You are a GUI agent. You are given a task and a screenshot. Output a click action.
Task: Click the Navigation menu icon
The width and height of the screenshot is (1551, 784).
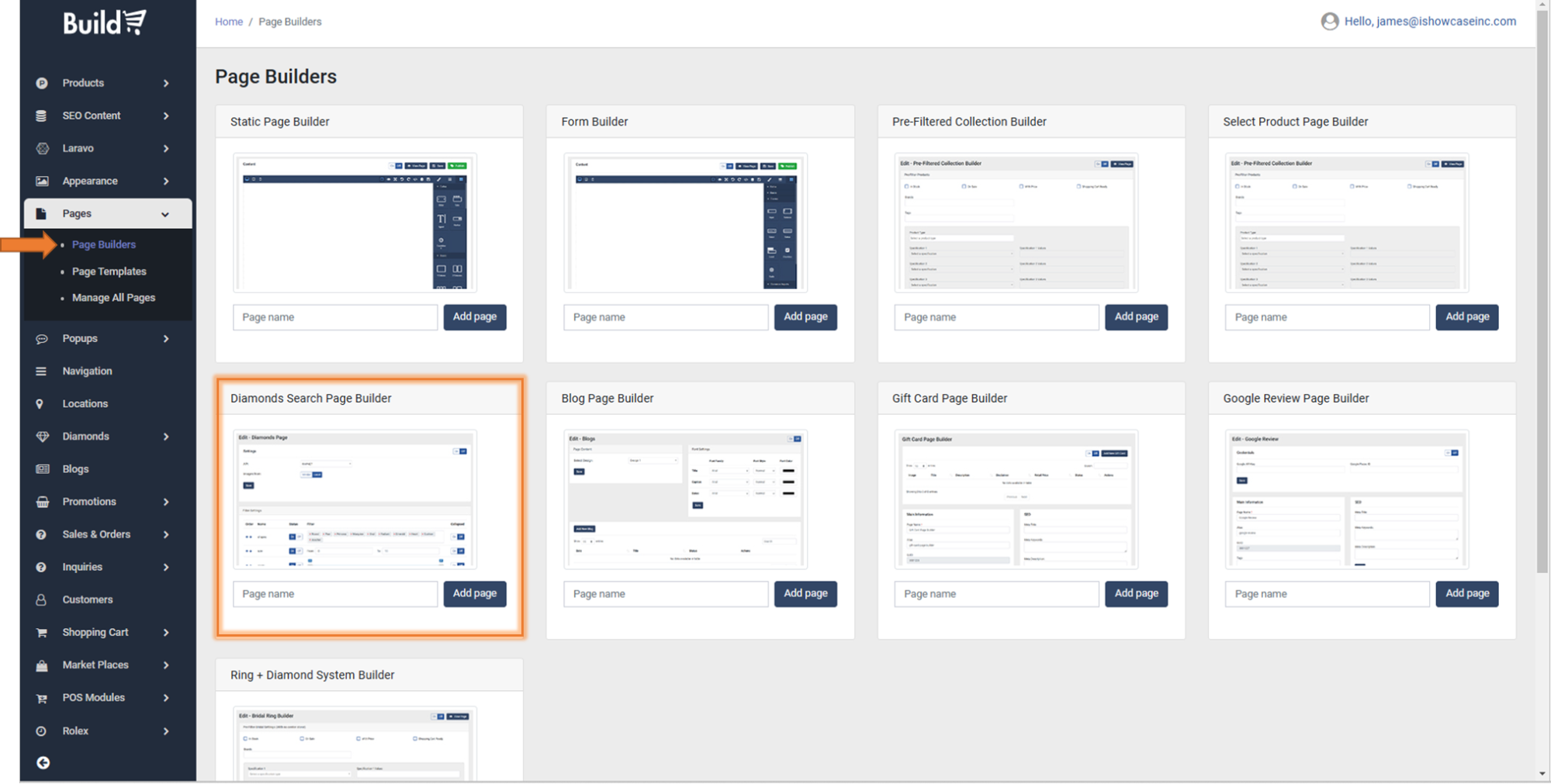coord(41,371)
